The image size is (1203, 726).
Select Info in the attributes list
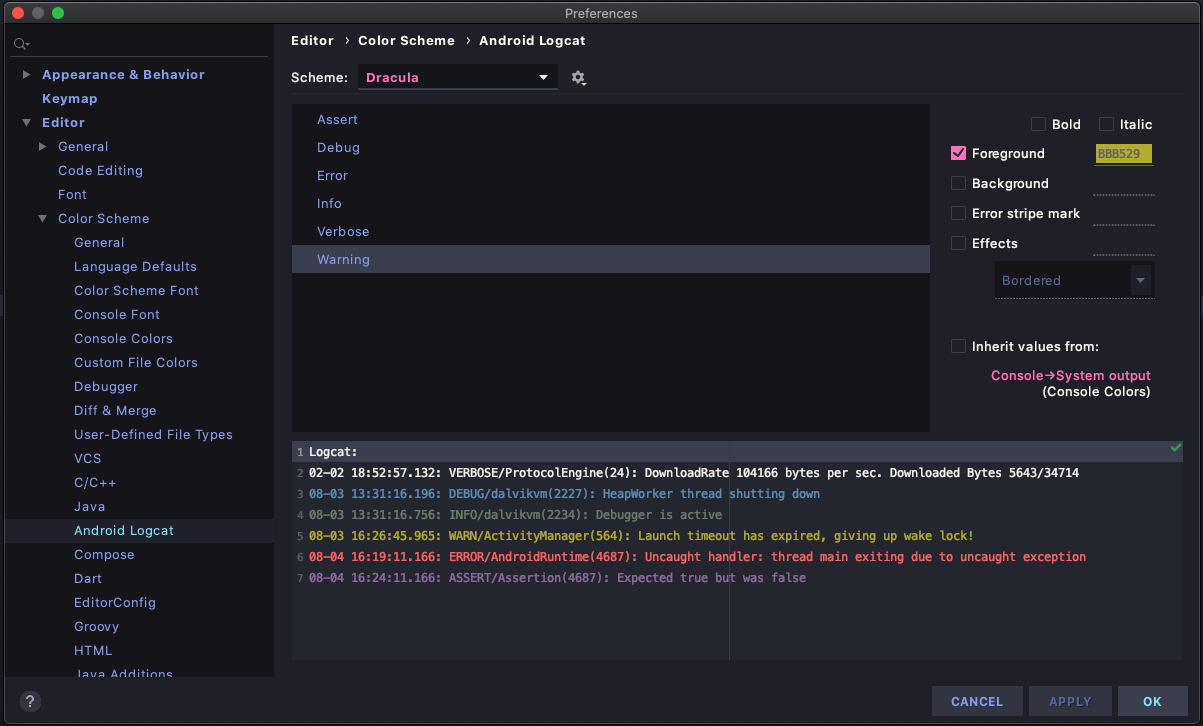click(x=610, y=204)
